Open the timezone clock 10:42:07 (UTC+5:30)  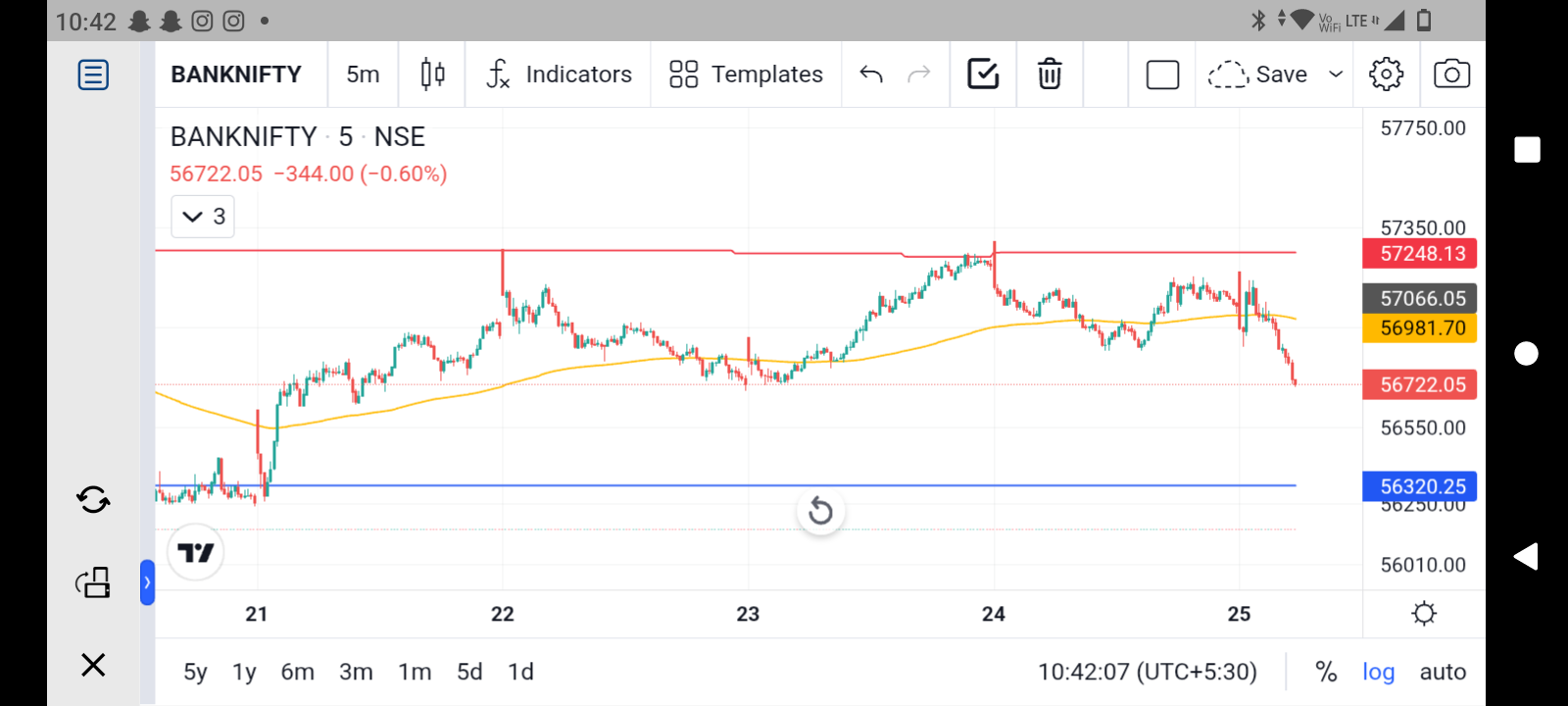pos(1148,672)
